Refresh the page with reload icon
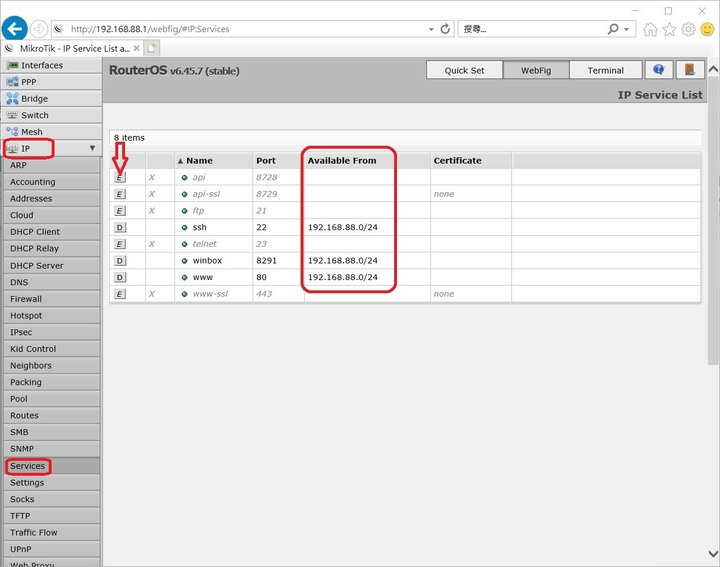 click(x=445, y=29)
